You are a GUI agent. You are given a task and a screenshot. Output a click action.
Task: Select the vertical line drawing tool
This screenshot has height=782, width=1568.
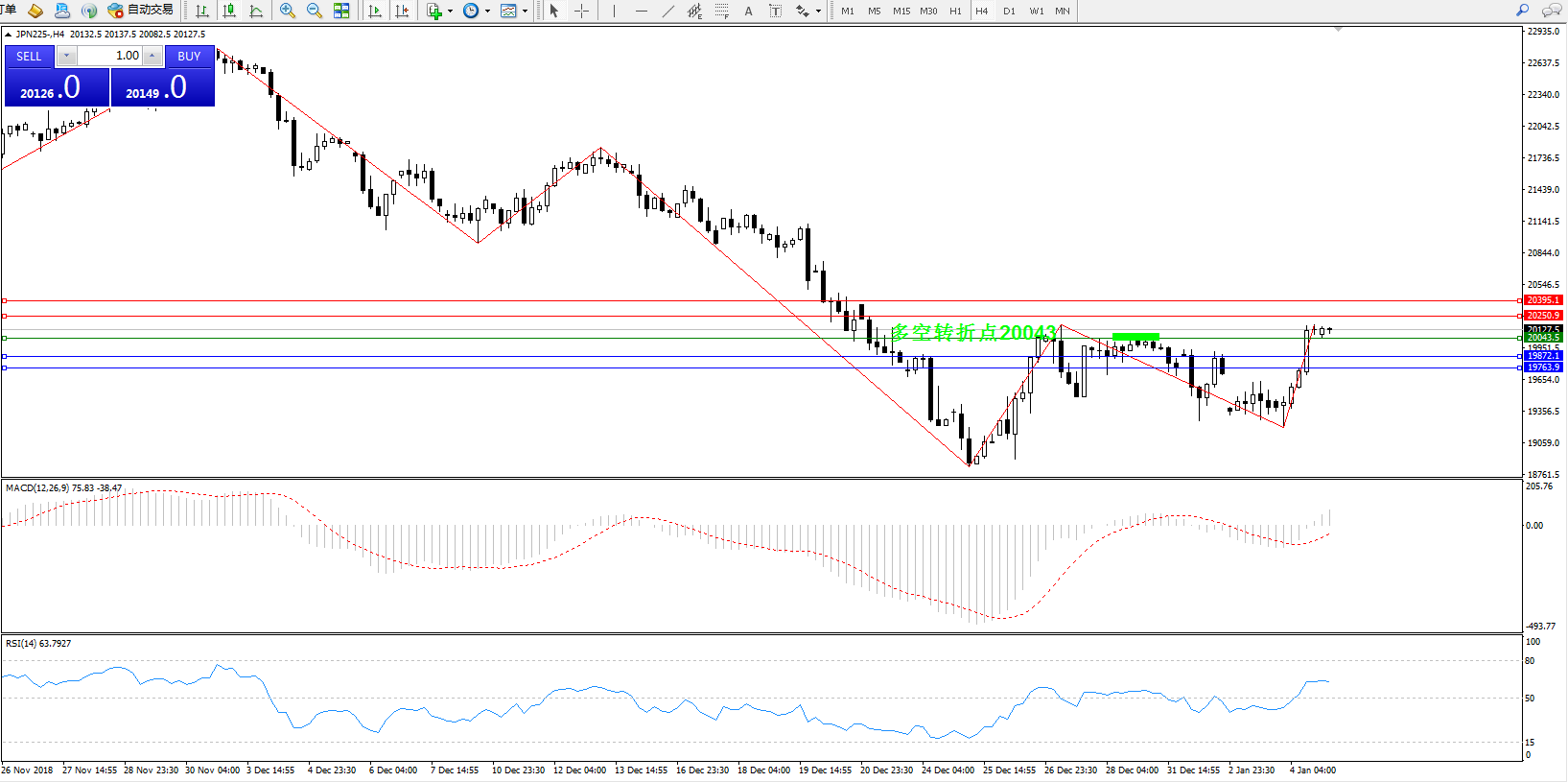click(x=614, y=11)
